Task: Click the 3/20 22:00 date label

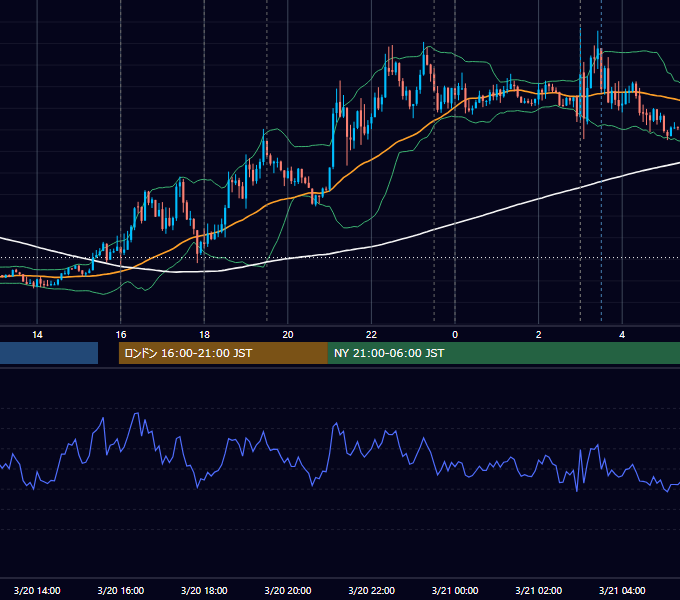Action: (372, 590)
